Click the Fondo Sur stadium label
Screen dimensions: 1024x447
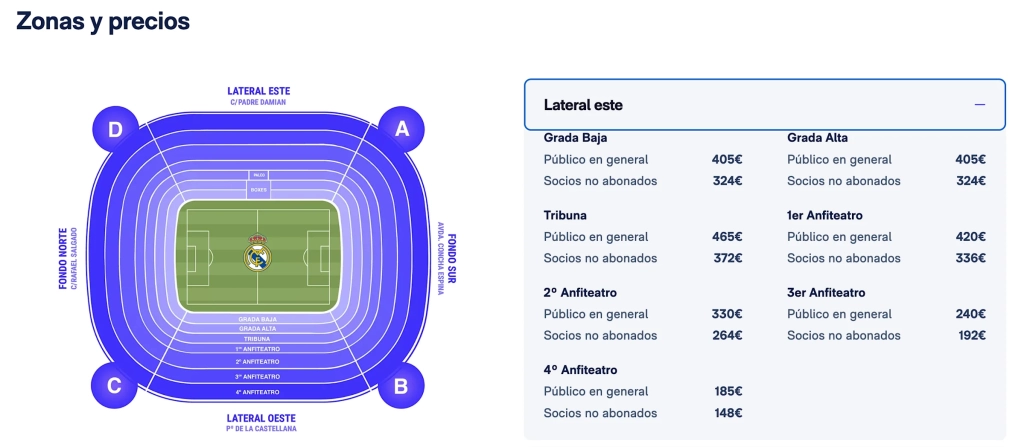click(452, 258)
